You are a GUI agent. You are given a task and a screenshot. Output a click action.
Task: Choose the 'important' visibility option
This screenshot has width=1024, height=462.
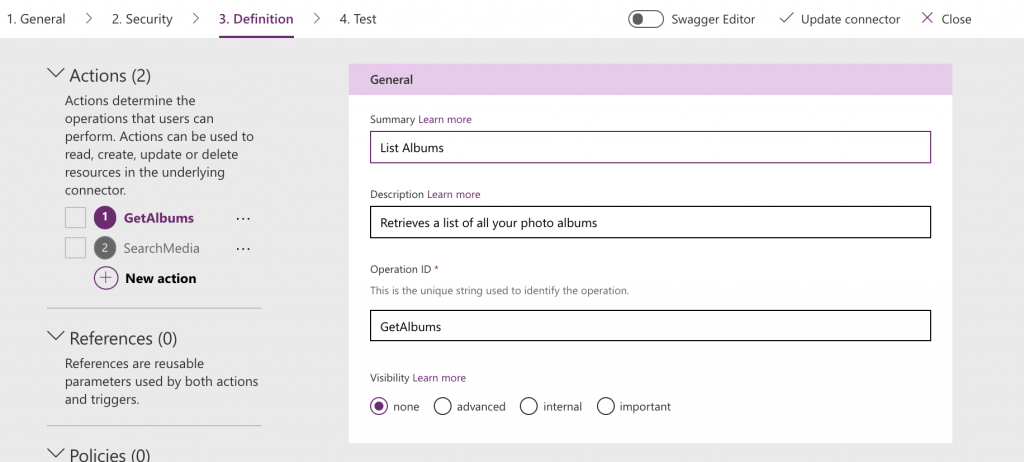tap(606, 406)
